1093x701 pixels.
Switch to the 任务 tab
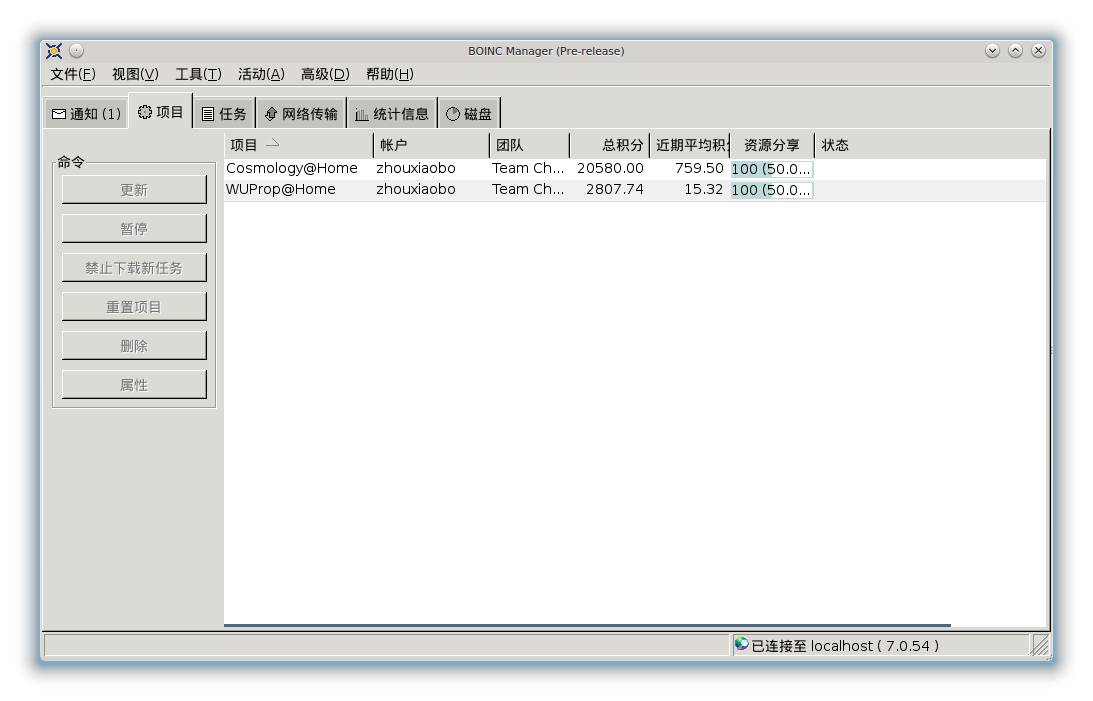(224, 114)
